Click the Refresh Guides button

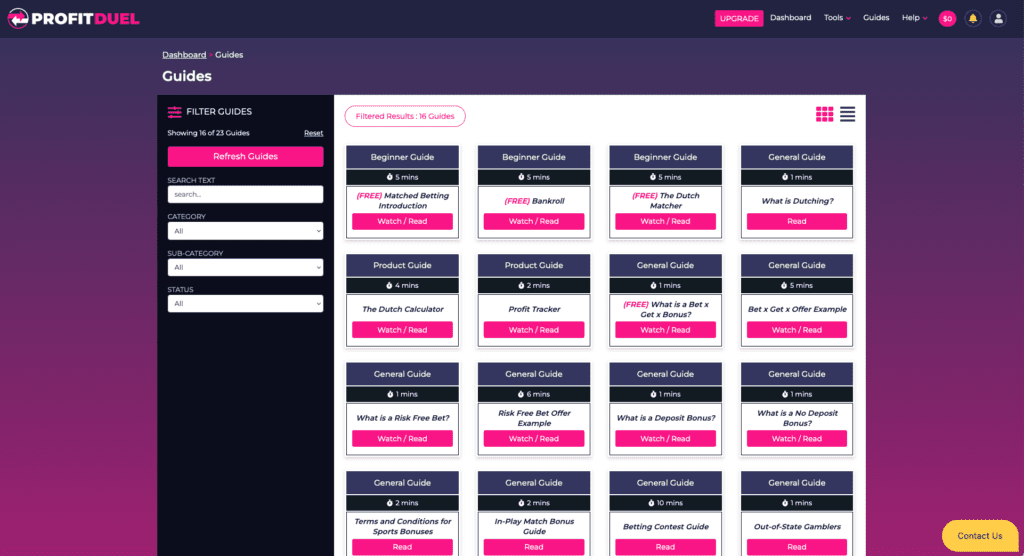click(x=245, y=156)
